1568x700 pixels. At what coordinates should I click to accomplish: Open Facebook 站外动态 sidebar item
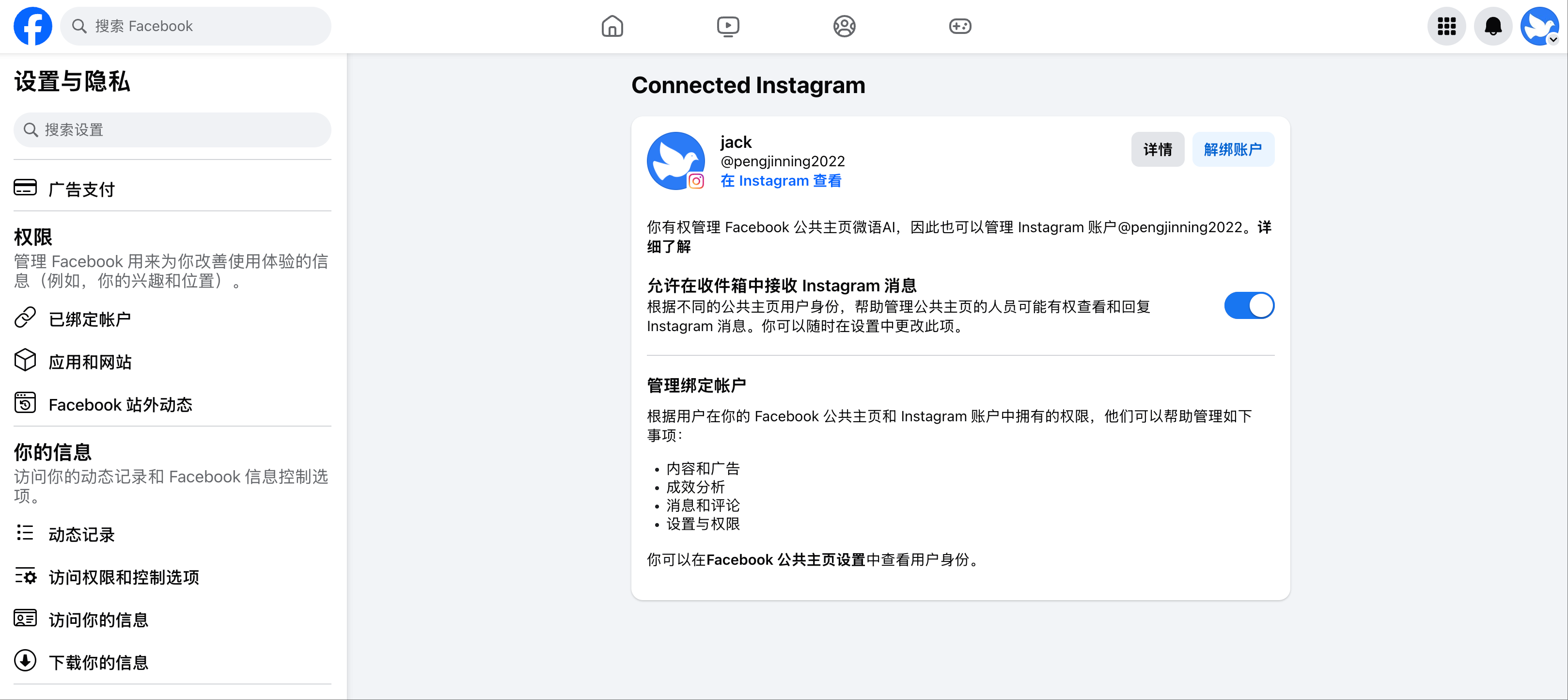[x=120, y=404]
